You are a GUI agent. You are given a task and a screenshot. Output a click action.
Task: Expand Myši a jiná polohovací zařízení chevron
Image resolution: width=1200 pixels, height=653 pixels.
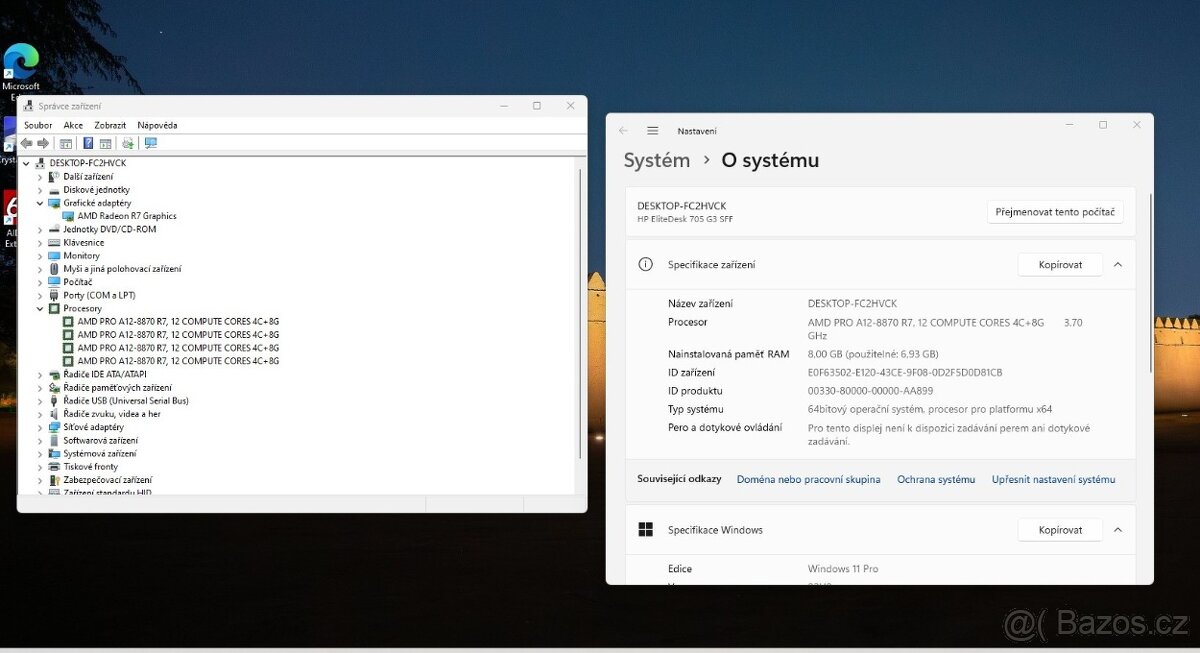40,268
